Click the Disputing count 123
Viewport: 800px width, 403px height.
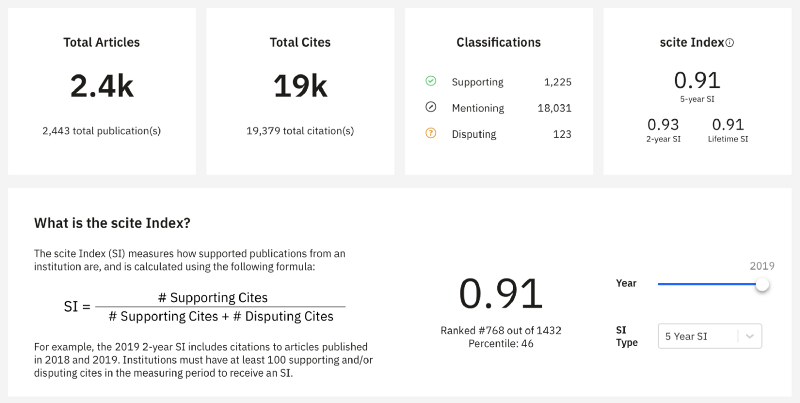[562, 133]
